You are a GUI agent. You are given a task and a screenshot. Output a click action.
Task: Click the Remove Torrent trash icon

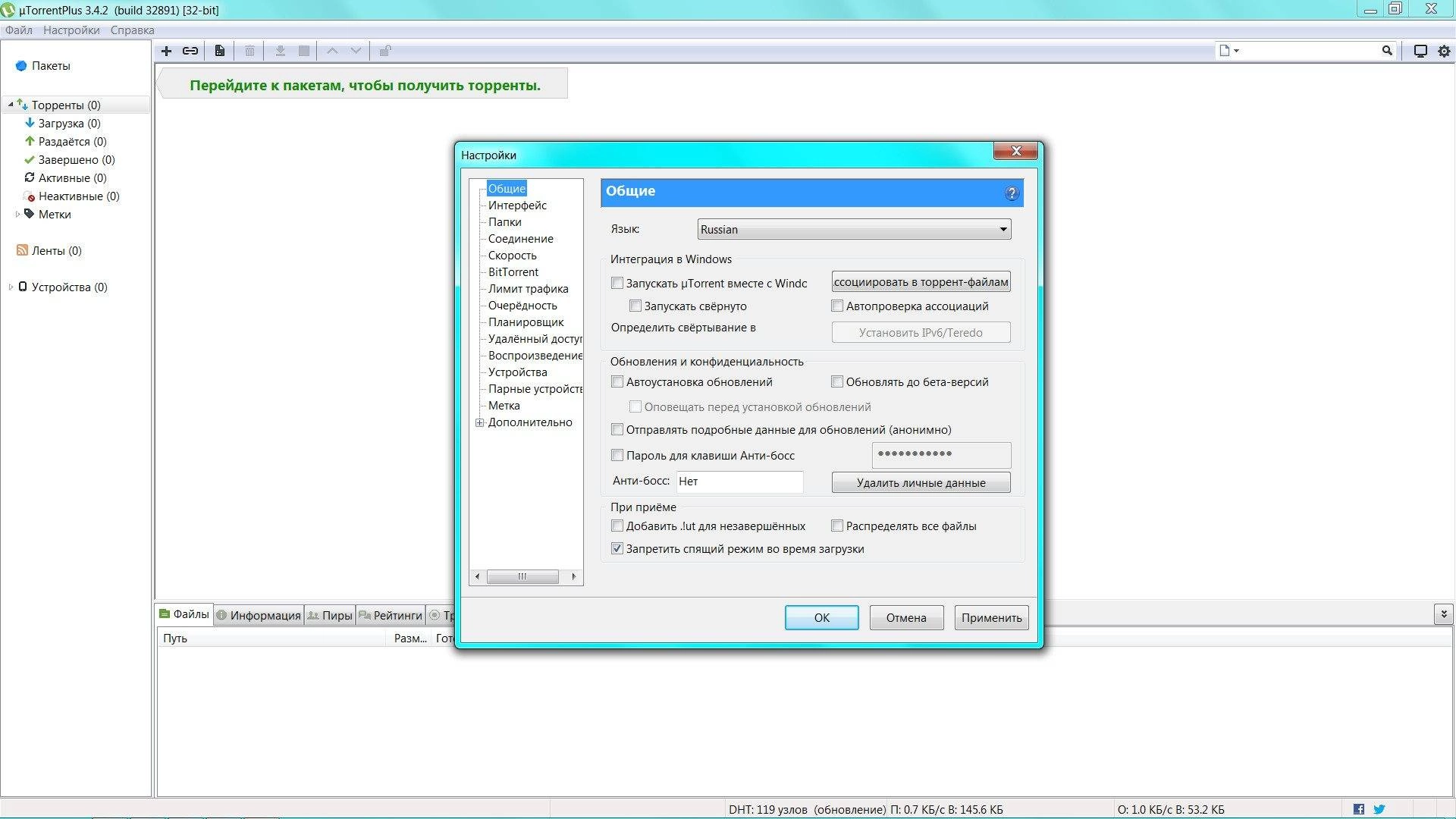(249, 51)
